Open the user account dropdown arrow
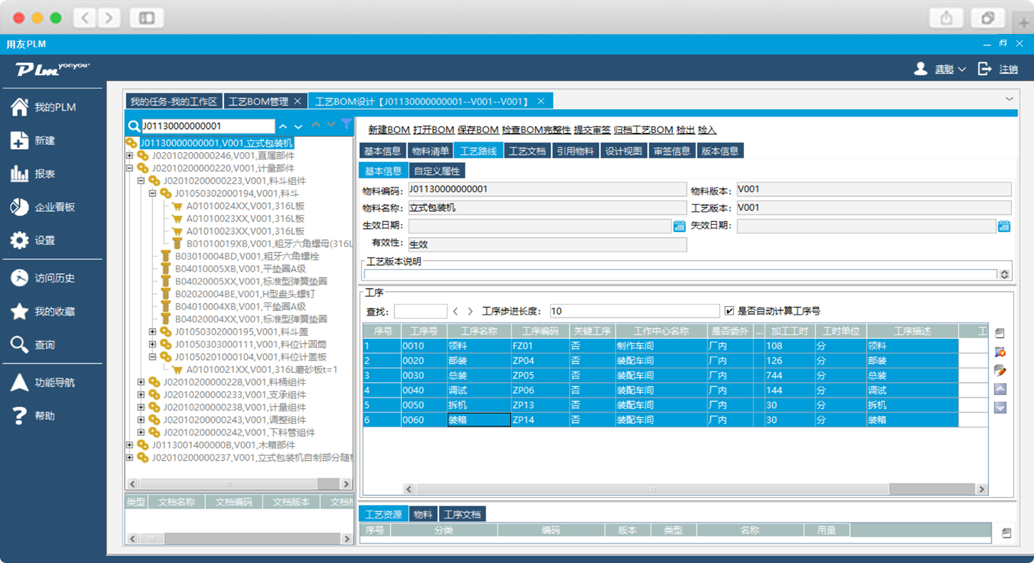Screen dimensions: 1034x563 pos(962,70)
